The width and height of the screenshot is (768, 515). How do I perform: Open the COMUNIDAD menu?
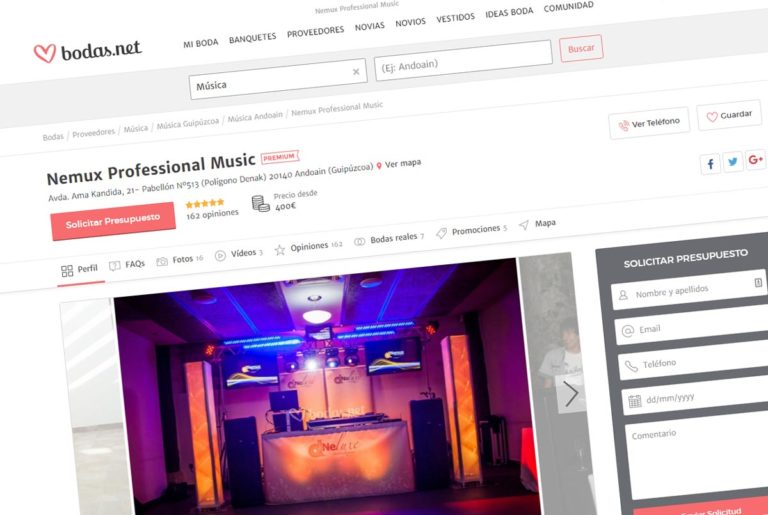pos(568,7)
